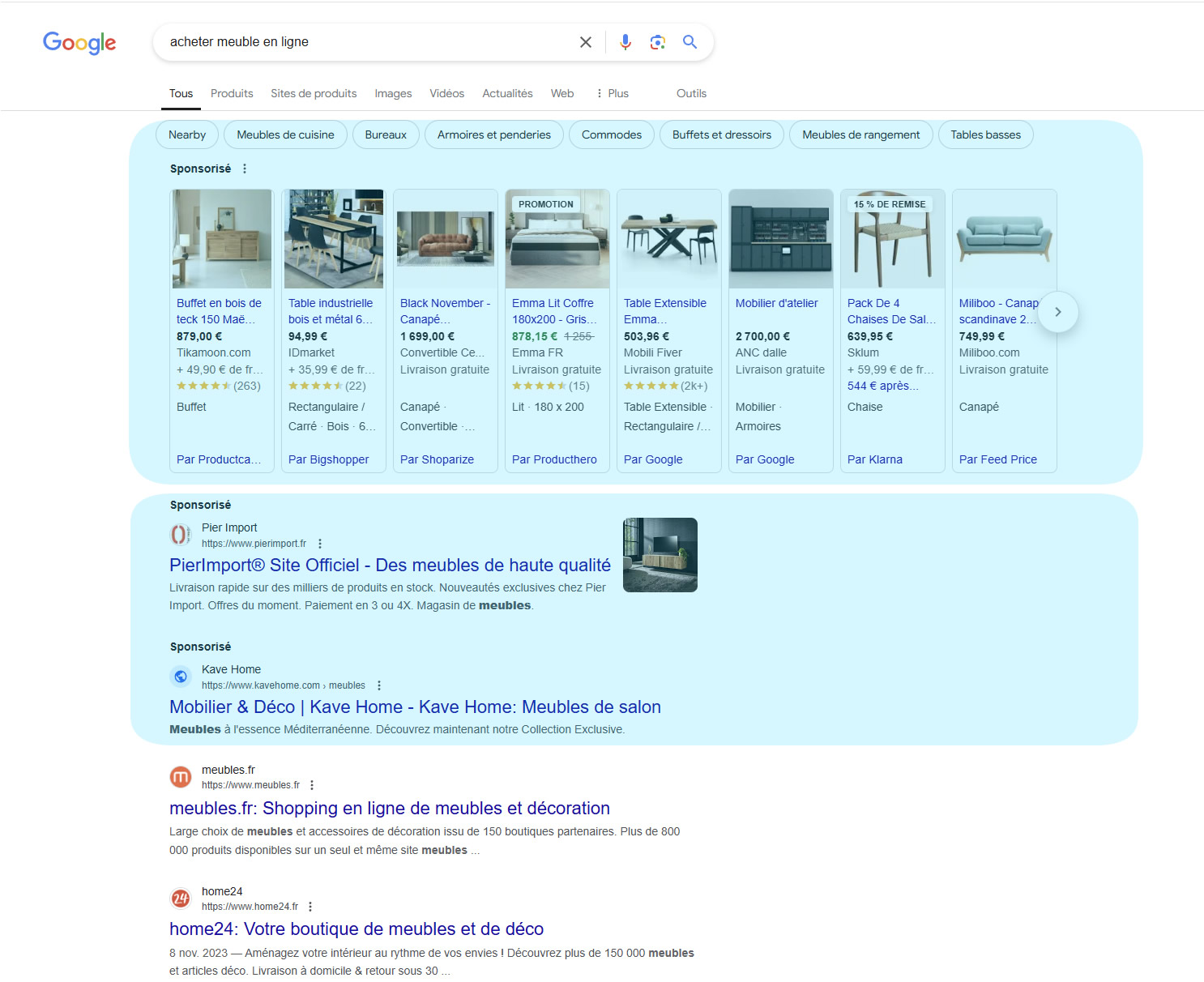Open home24 Votre boutique result
1204x982 pixels.
point(357,929)
